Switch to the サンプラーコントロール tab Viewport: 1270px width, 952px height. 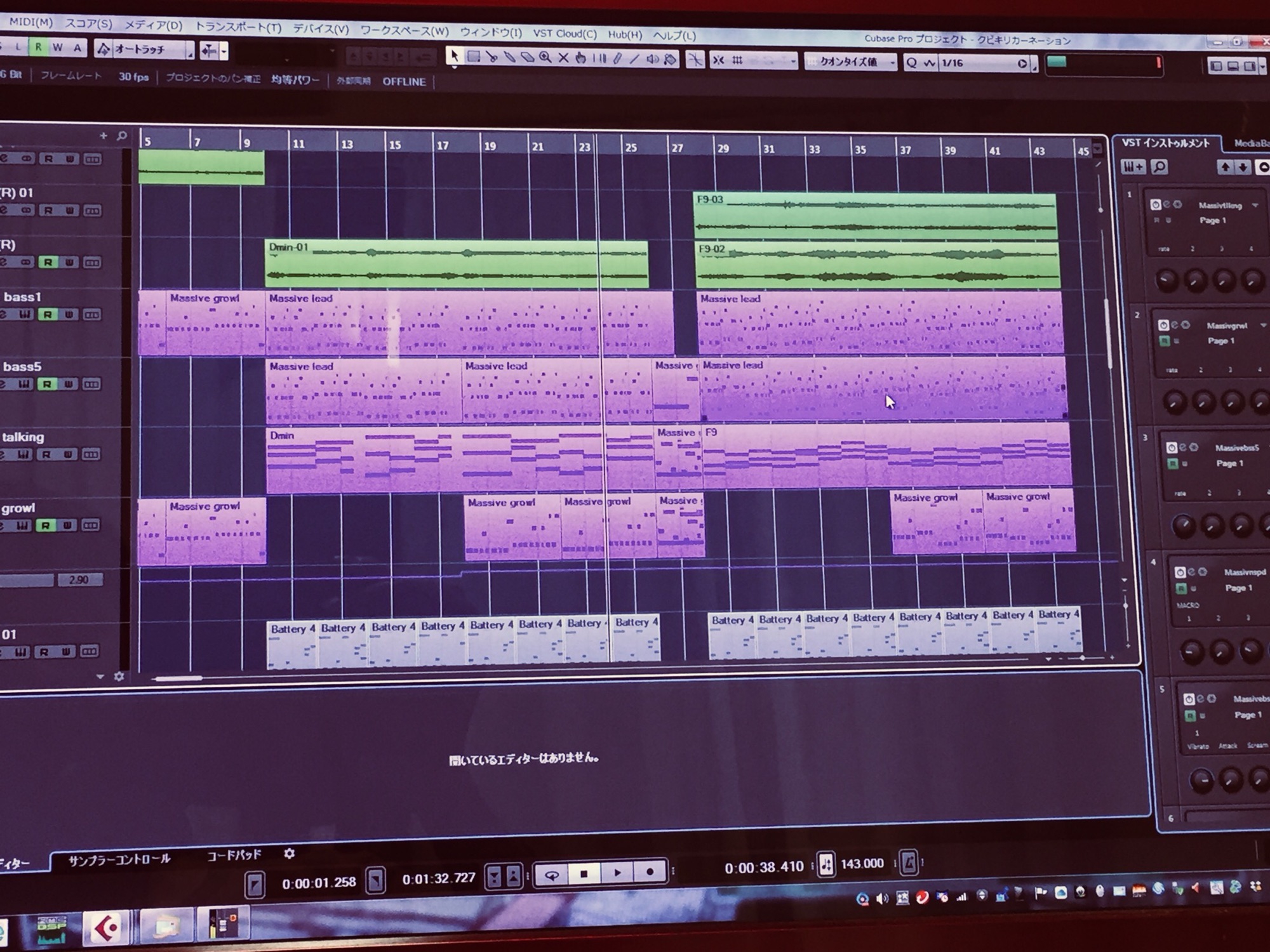(119, 859)
